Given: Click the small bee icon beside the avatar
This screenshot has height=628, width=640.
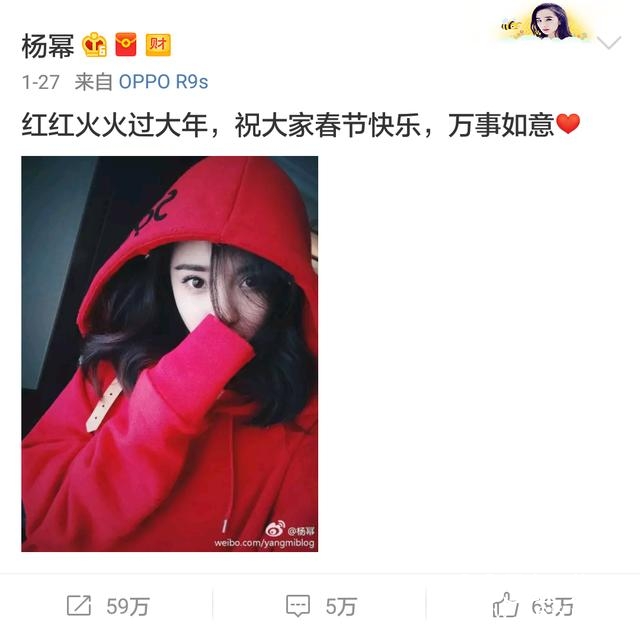Looking at the screenshot, I should (510, 25).
